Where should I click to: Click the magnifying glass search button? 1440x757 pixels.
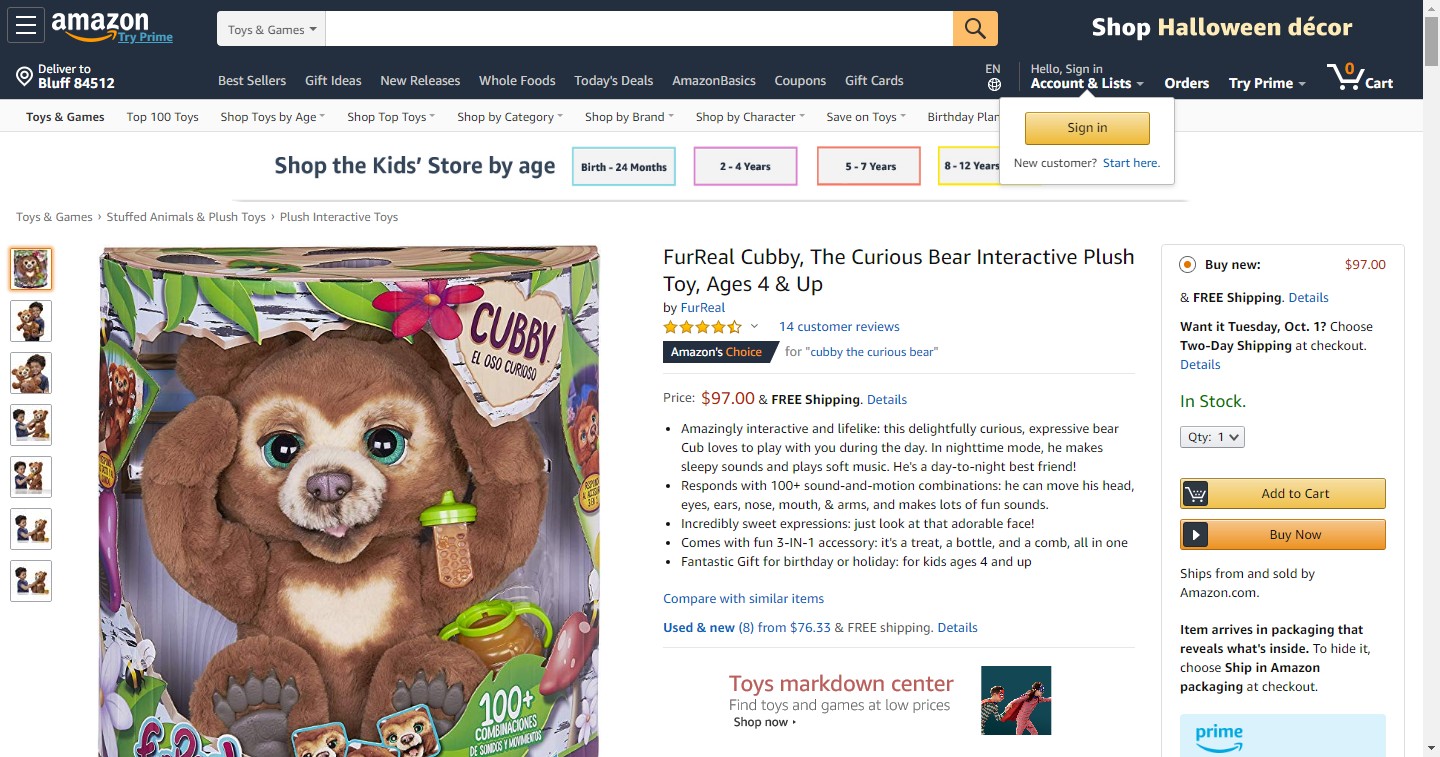(975, 29)
